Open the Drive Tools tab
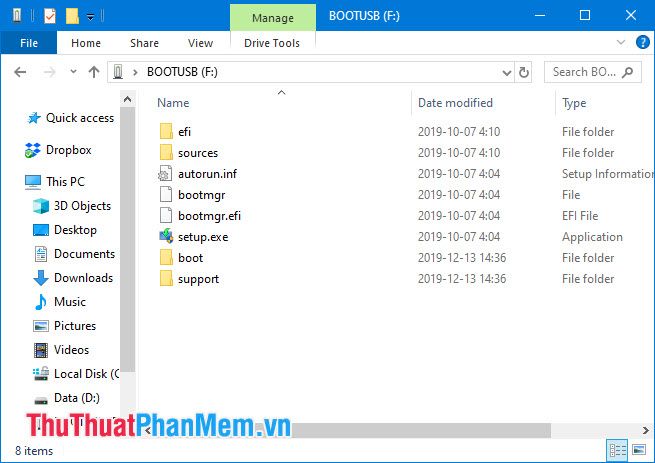Screen dimensions: 655x463 click(272, 43)
